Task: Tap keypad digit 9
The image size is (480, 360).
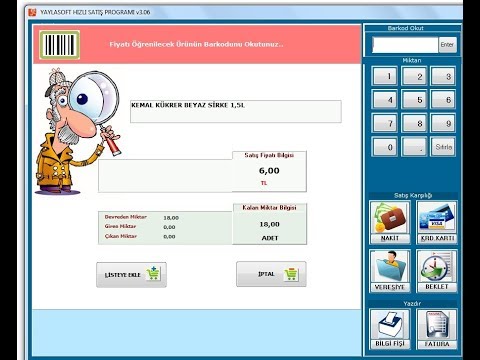Action: tap(443, 123)
